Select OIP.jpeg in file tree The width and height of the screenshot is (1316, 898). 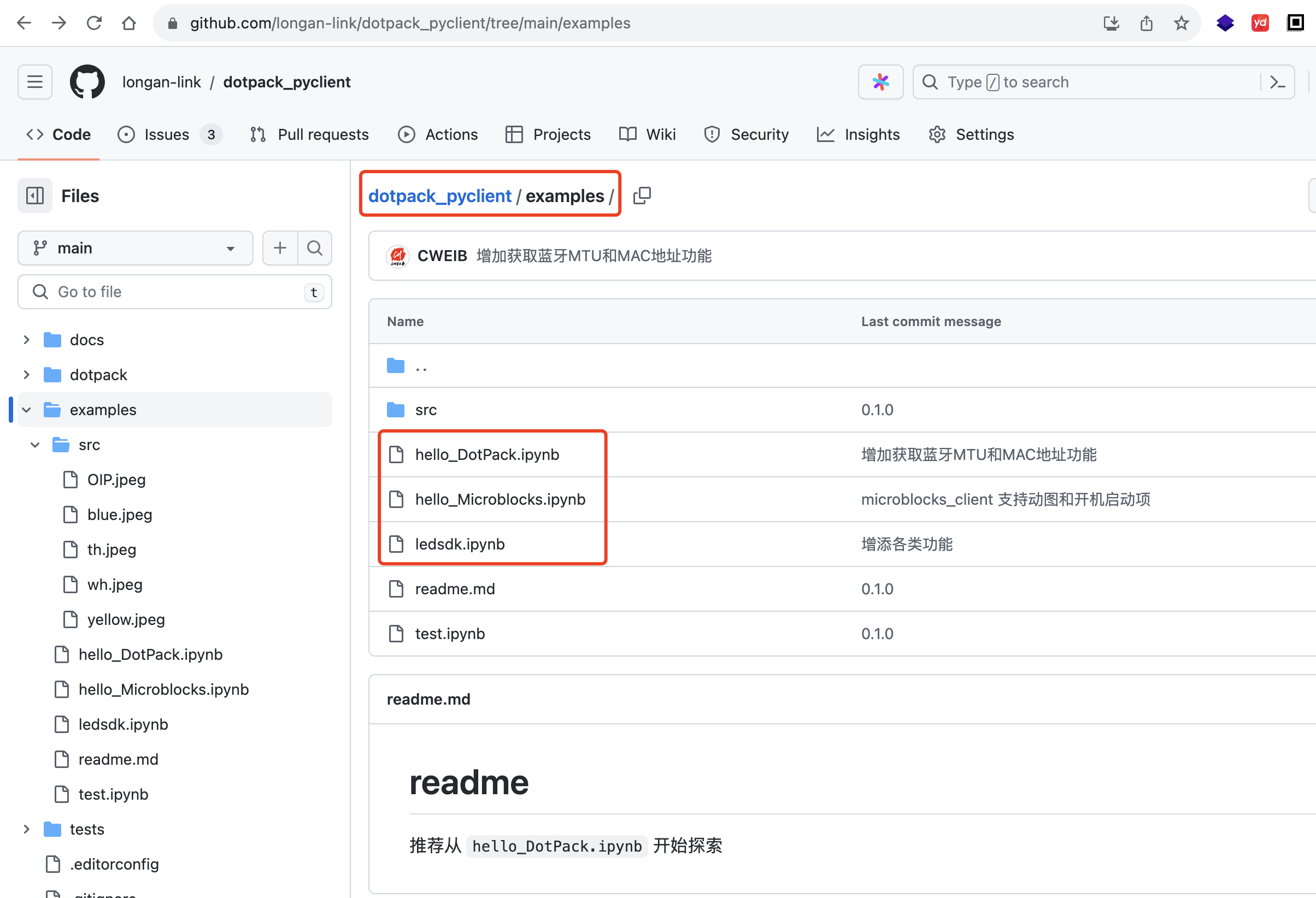pos(116,480)
